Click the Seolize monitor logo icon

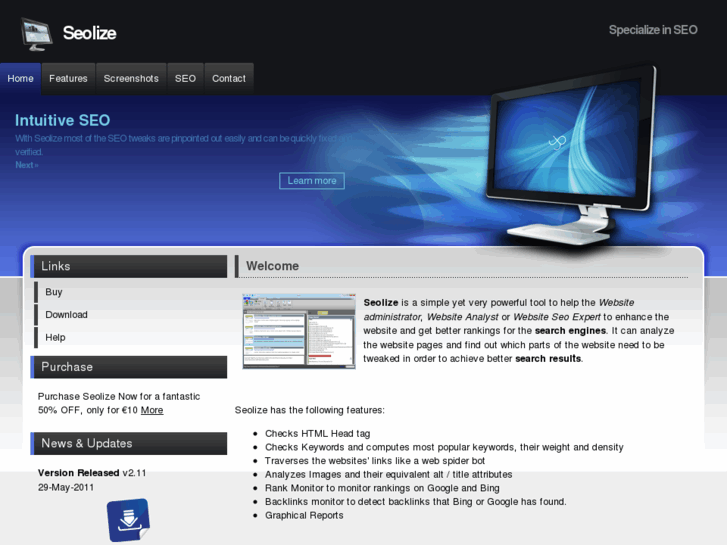37,34
